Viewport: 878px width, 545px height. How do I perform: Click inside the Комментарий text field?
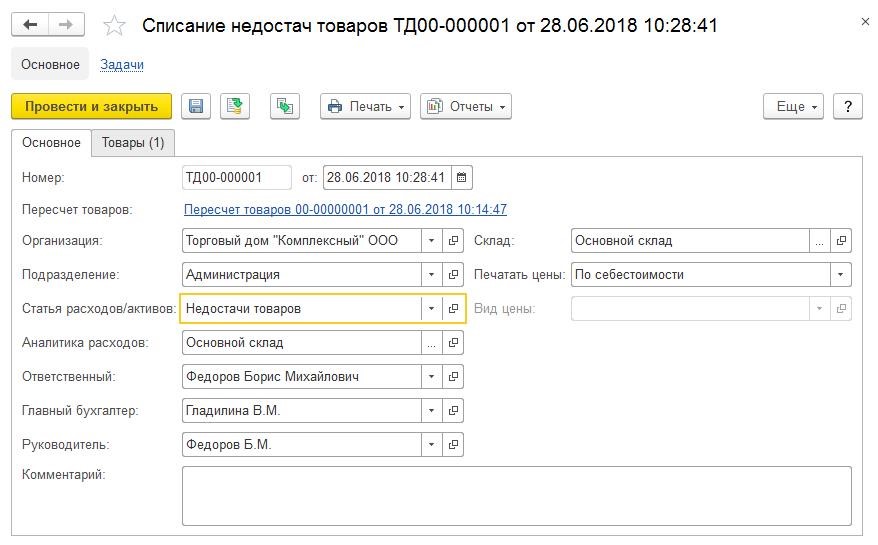point(516,496)
